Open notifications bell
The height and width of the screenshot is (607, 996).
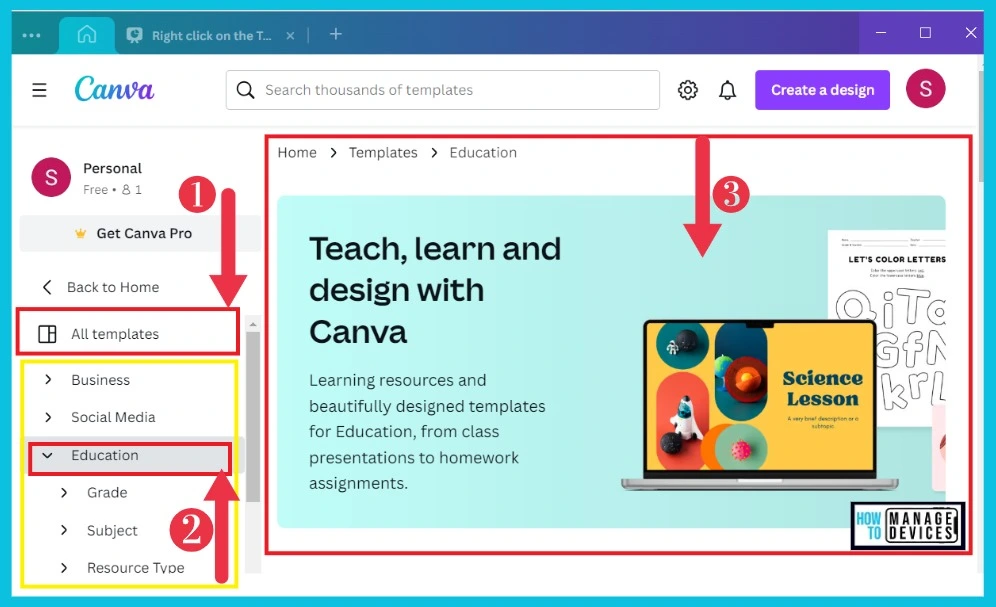point(727,90)
